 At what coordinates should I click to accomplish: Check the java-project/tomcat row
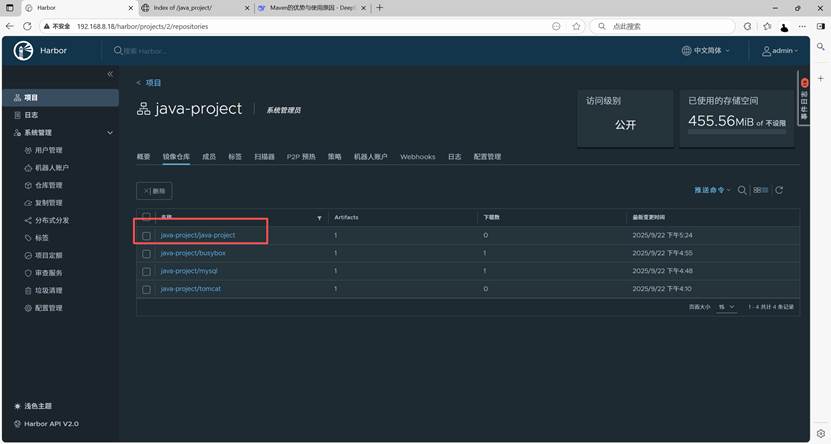(x=146, y=290)
